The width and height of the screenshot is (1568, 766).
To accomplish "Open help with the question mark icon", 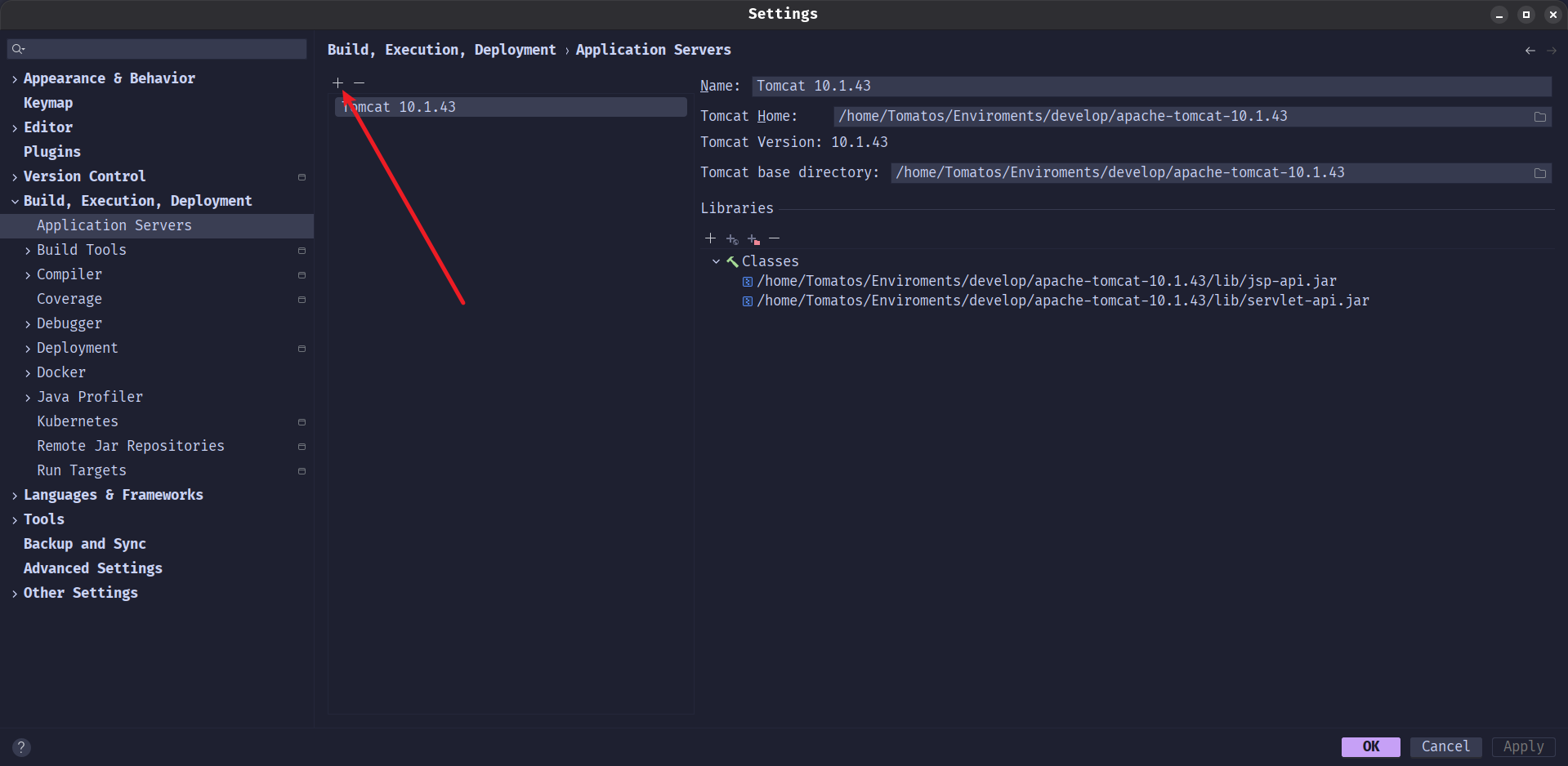I will 22,747.
